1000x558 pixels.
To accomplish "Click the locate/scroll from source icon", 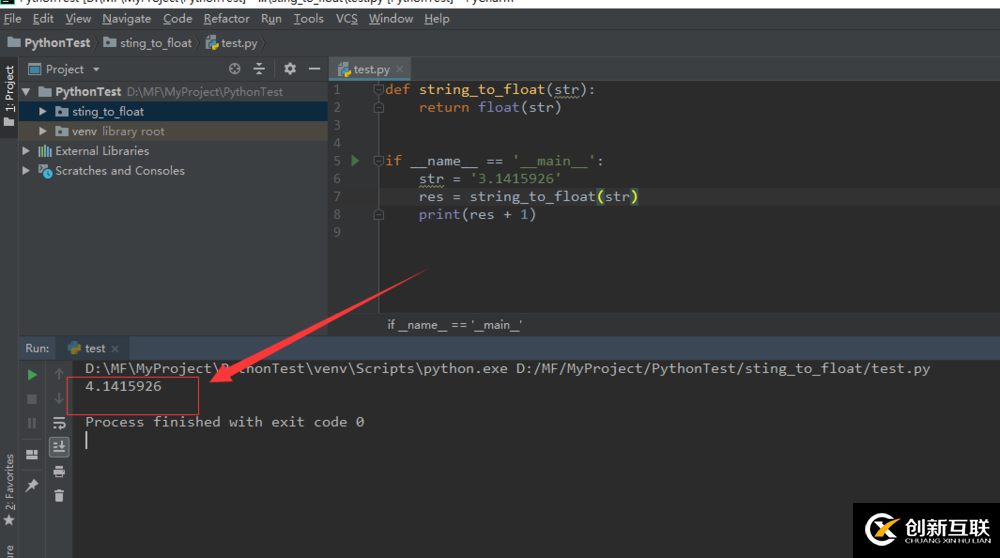I will click(x=235, y=69).
